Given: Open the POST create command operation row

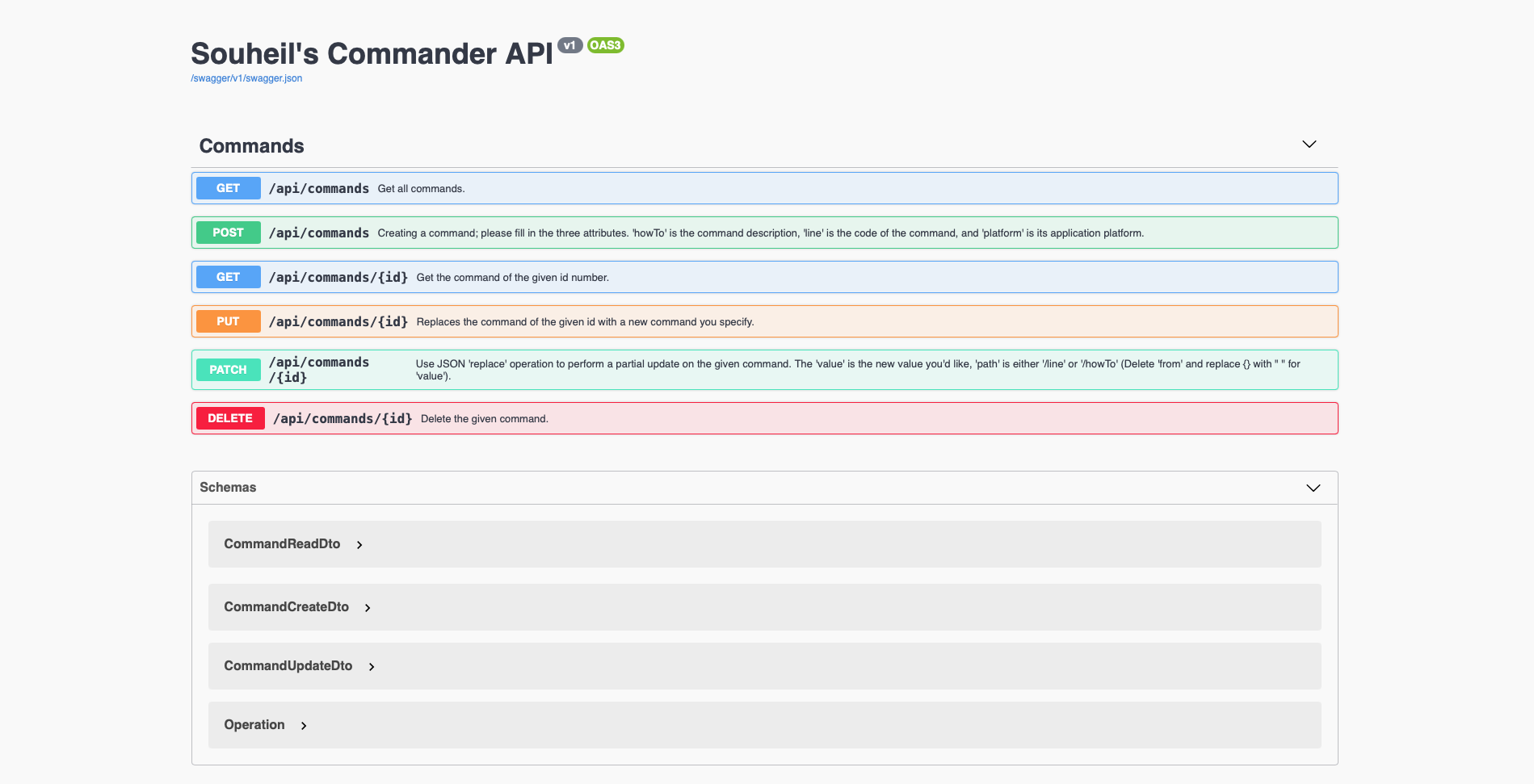Looking at the screenshot, I should click(727, 233).
